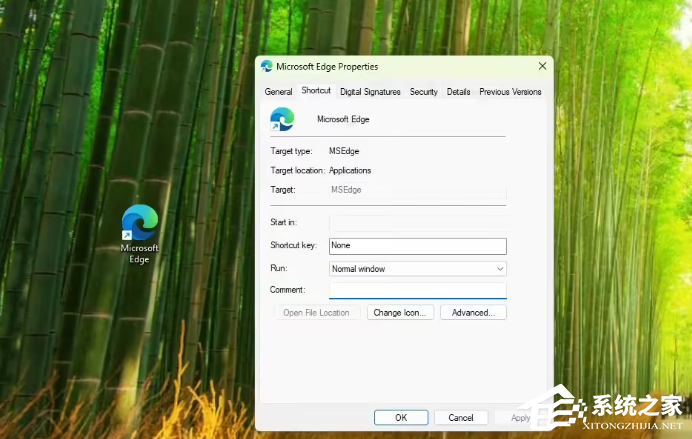The image size is (692, 439).
Task: Click the Comment text field
Action: 417,290
